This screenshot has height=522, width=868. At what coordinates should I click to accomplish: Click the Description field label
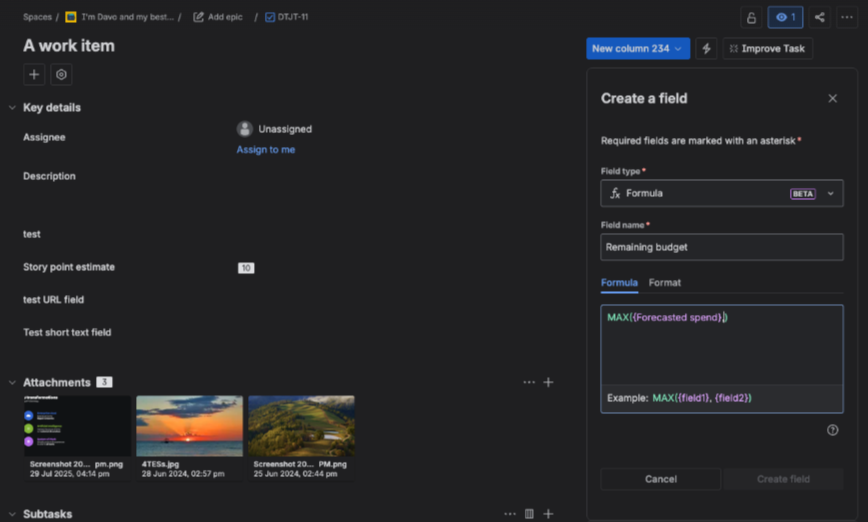[49, 176]
